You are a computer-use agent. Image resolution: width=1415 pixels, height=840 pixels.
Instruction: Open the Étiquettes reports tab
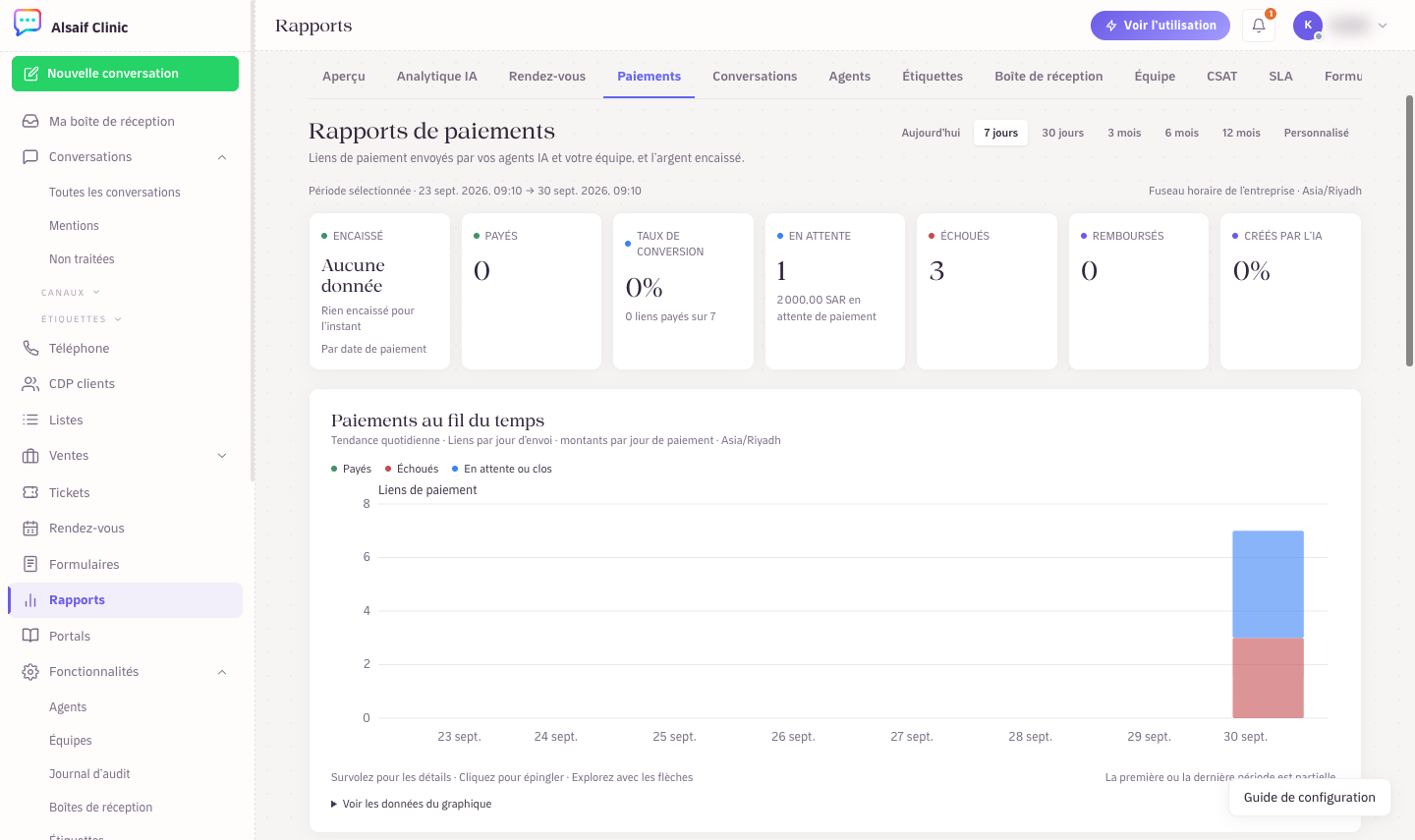(933, 76)
